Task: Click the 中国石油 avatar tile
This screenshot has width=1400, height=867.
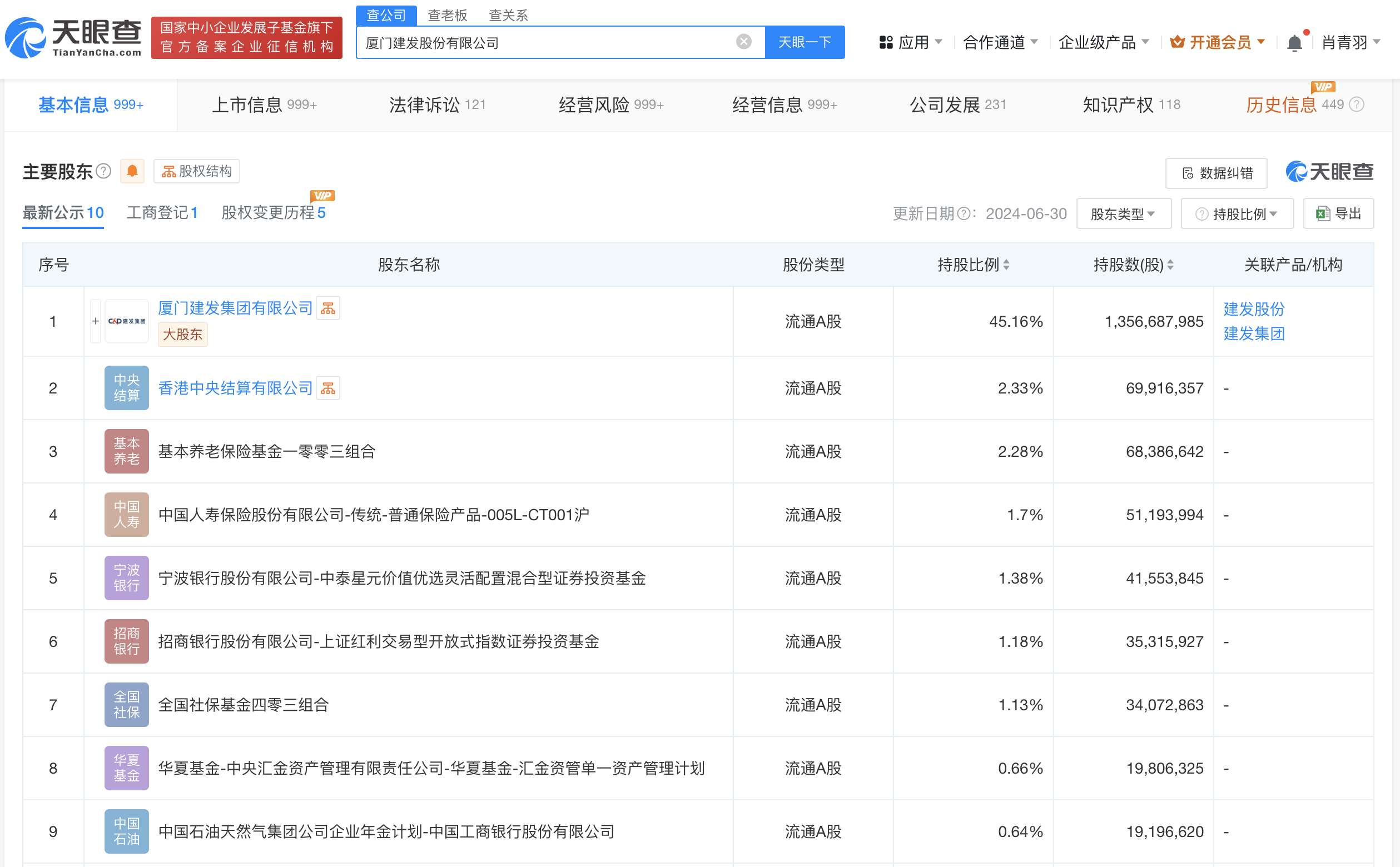Action: coord(126,831)
